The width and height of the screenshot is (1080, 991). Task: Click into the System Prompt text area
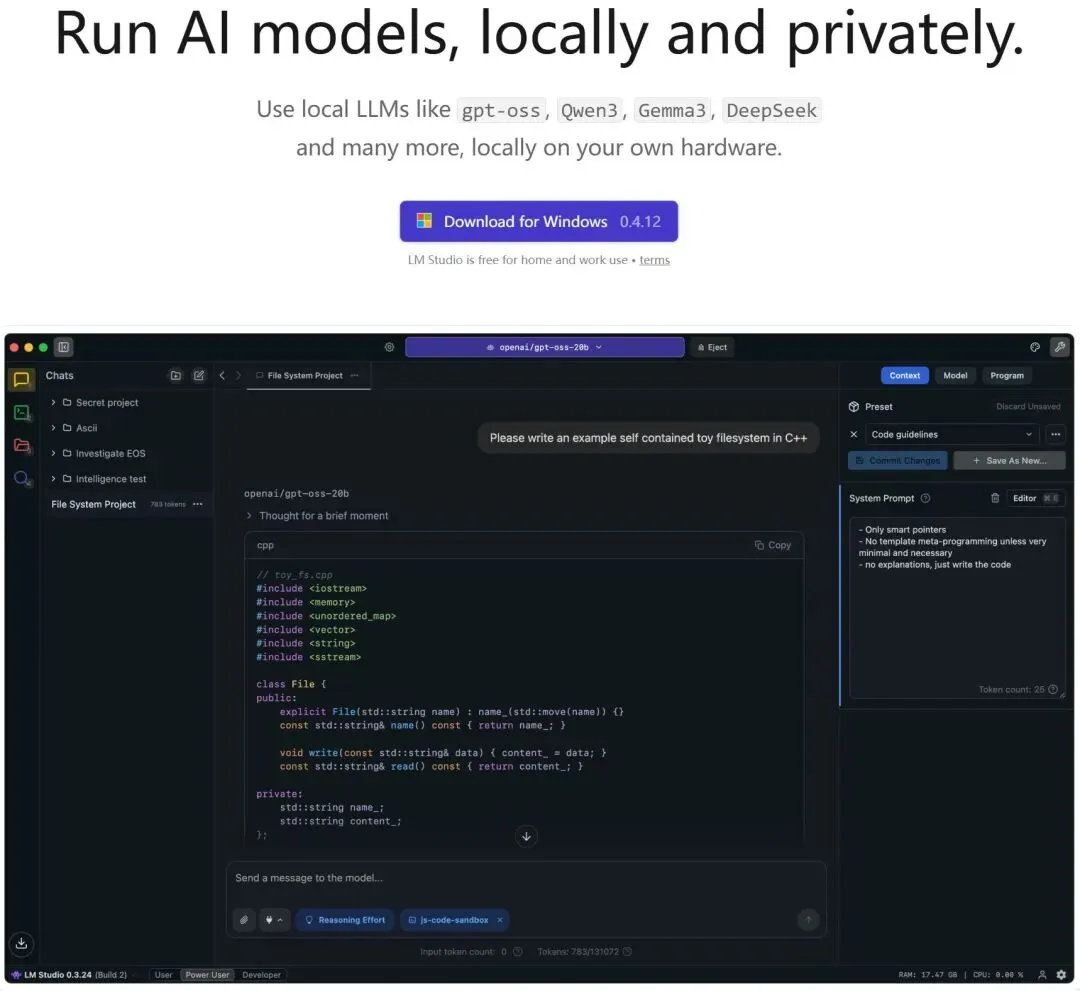point(957,608)
